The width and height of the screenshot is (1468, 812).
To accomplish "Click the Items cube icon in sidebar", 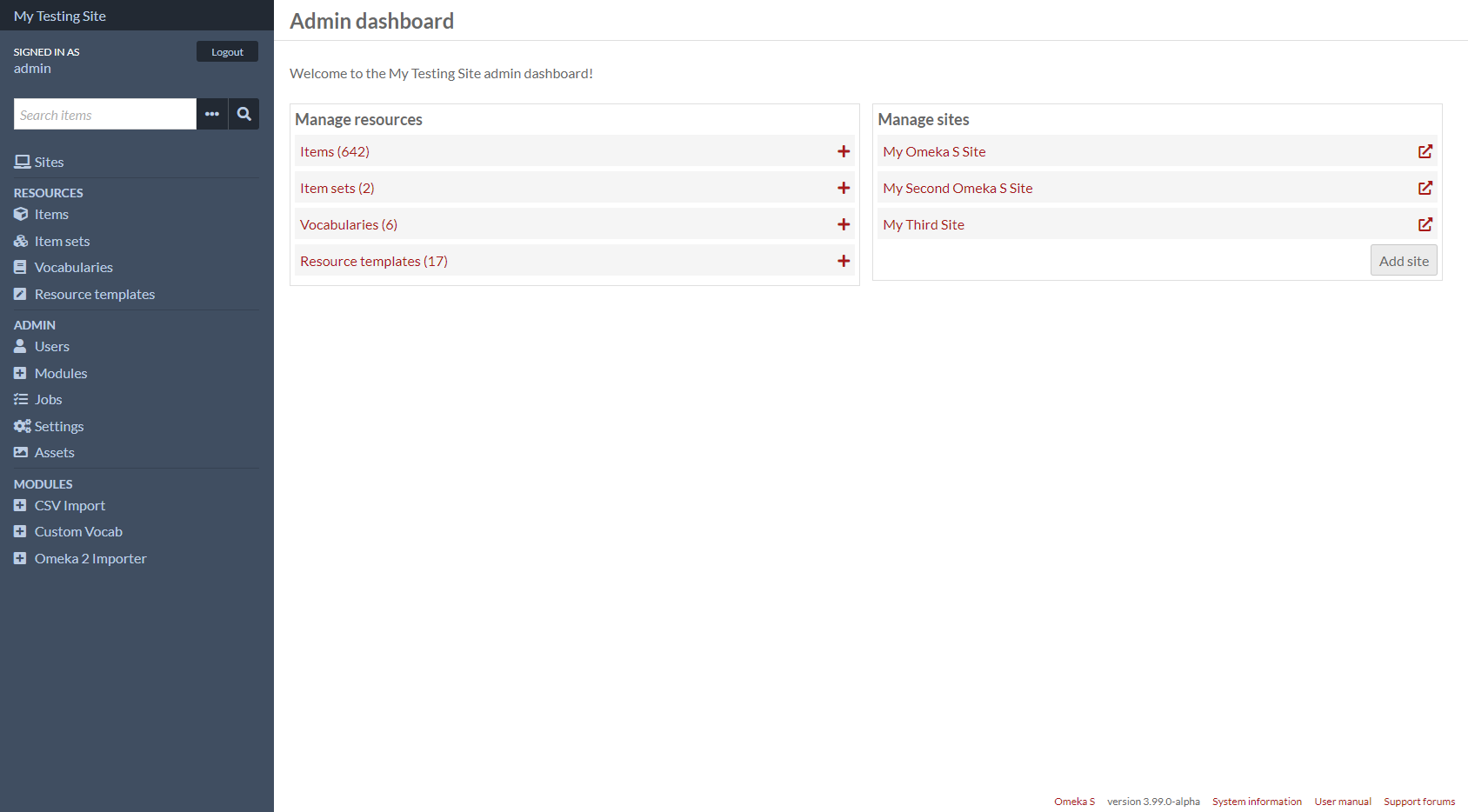I will click(x=21, y=214).
